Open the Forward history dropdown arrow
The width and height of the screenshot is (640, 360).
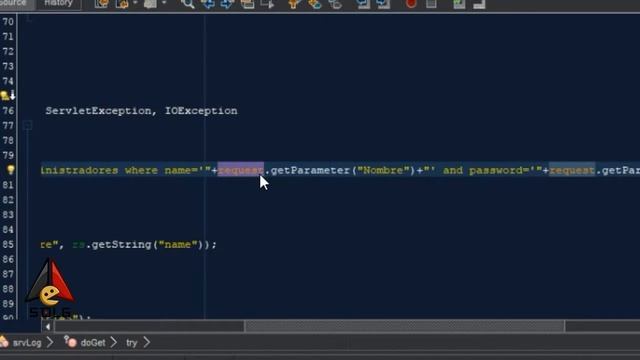[x=164, y=3]
